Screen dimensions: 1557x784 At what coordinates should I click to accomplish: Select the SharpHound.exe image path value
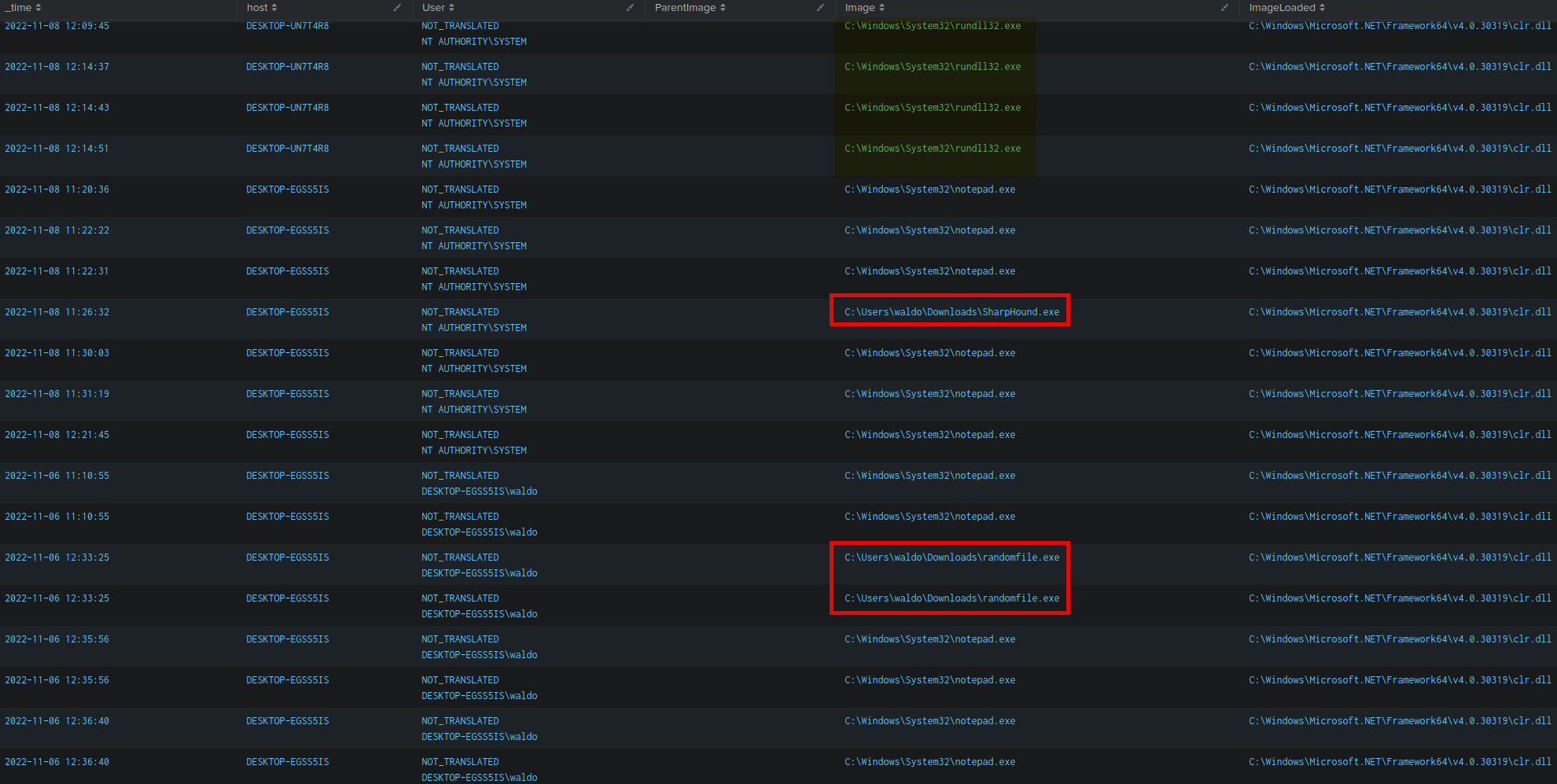pos(951,312)
